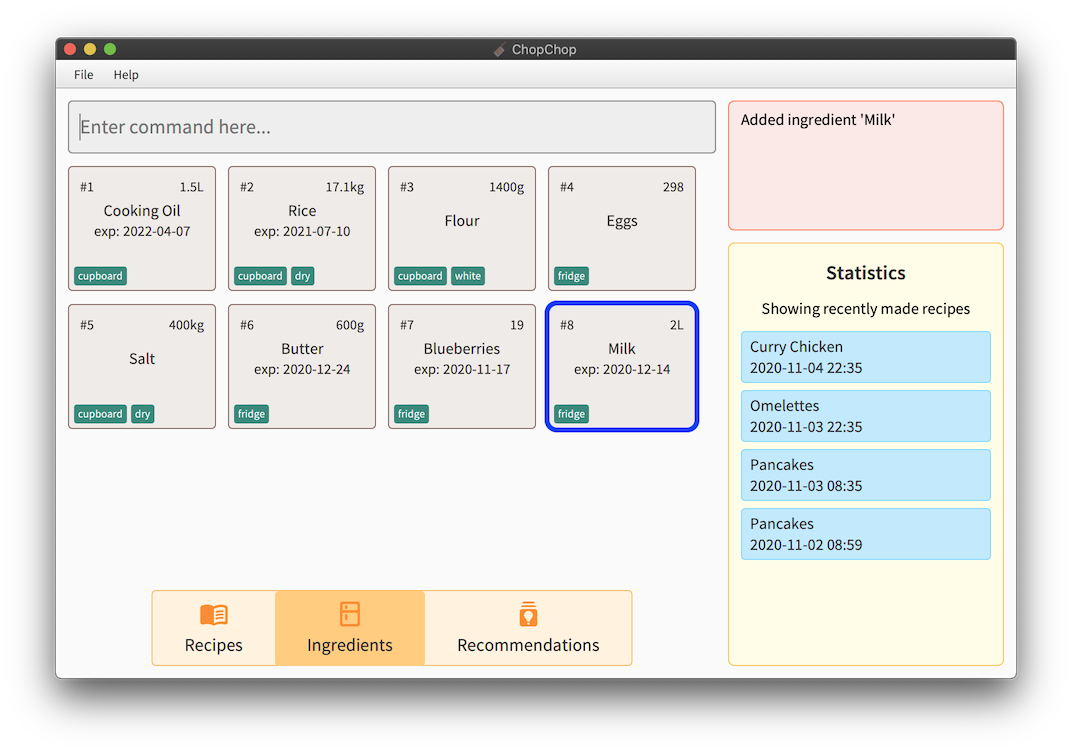
Task: Click the Statistics heading
Action: coord(866,273)
